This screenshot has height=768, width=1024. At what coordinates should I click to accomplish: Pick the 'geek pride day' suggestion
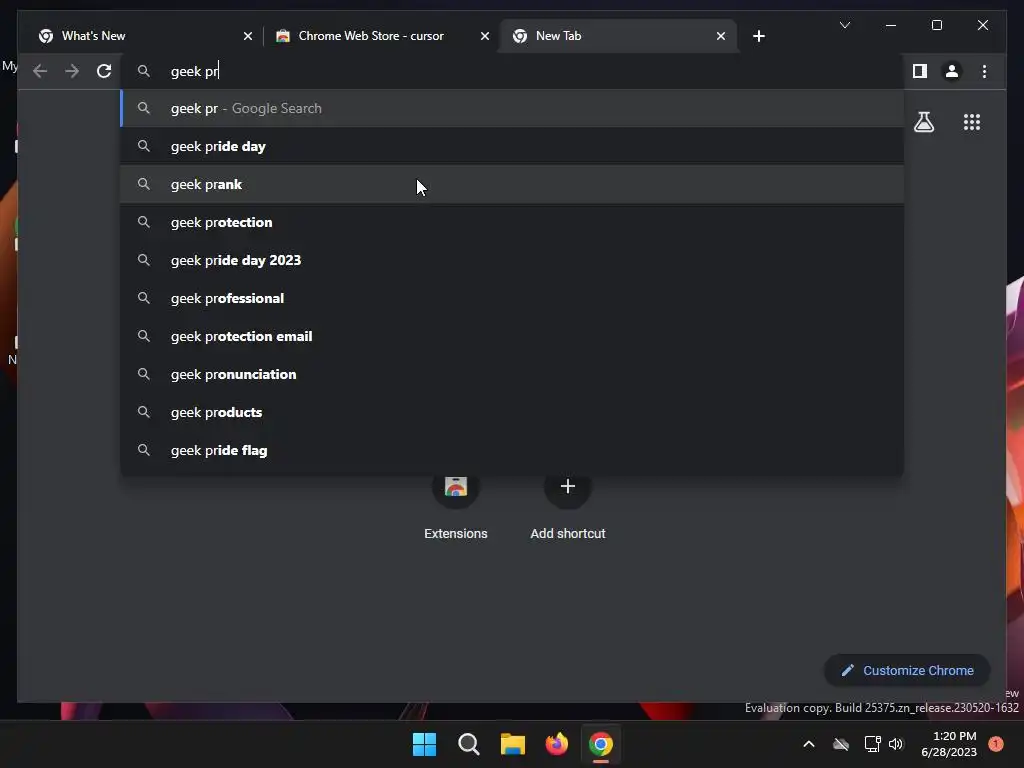tap(513, 146)
